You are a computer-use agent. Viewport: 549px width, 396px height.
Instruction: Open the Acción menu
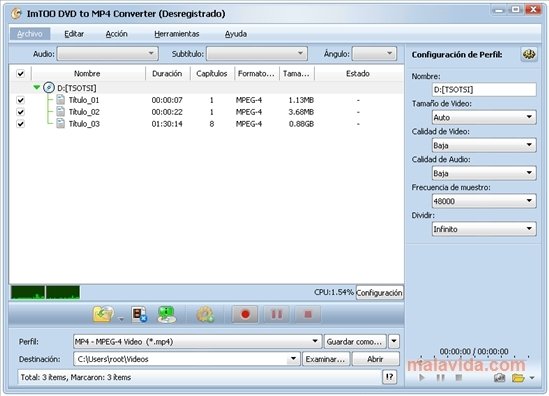pos(117,34)
